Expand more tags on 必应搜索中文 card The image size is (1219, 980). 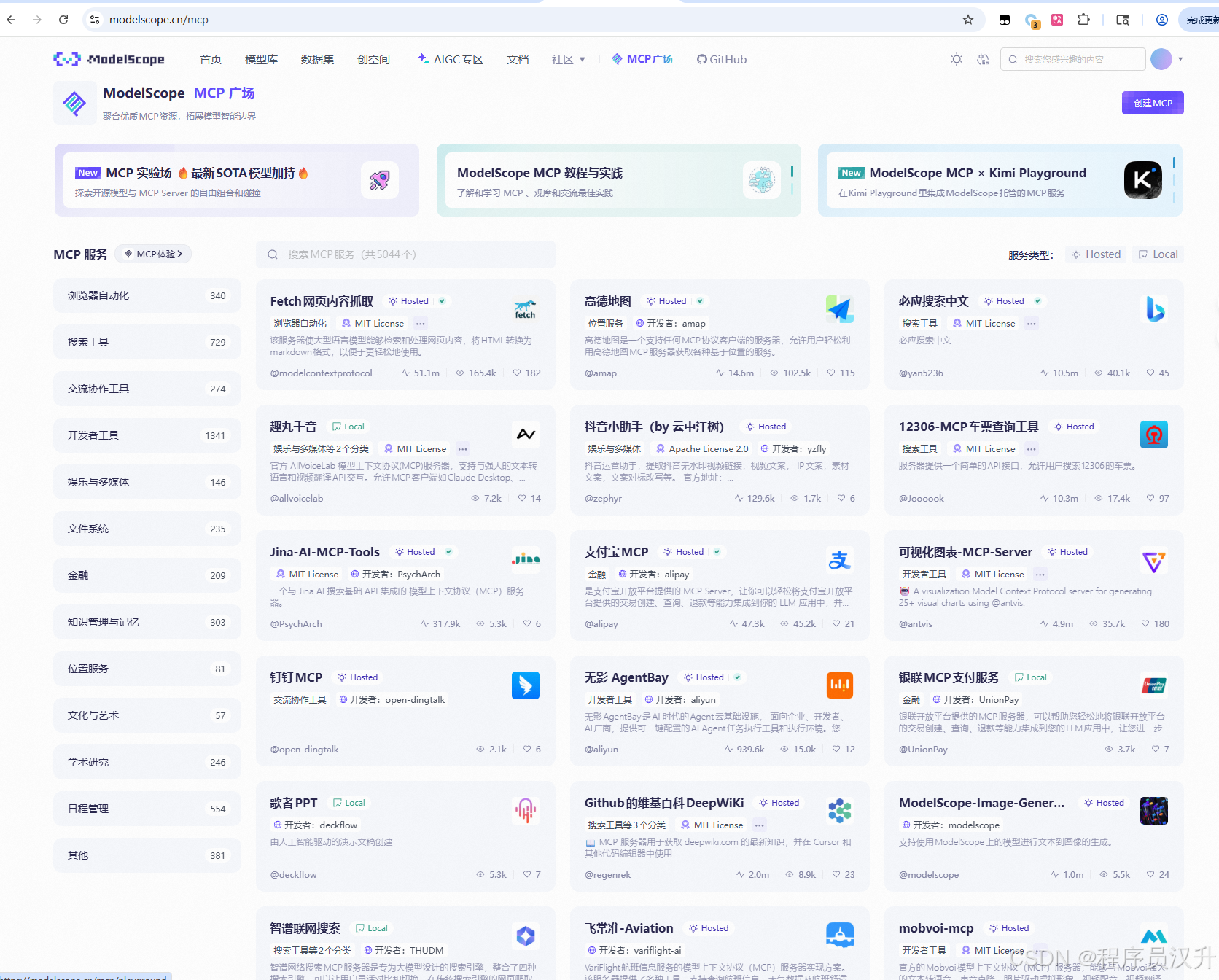[1031, 324]
